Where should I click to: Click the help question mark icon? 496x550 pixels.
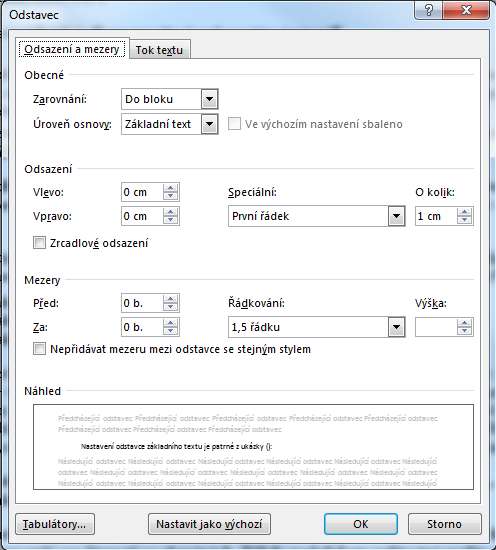(429, 10)
